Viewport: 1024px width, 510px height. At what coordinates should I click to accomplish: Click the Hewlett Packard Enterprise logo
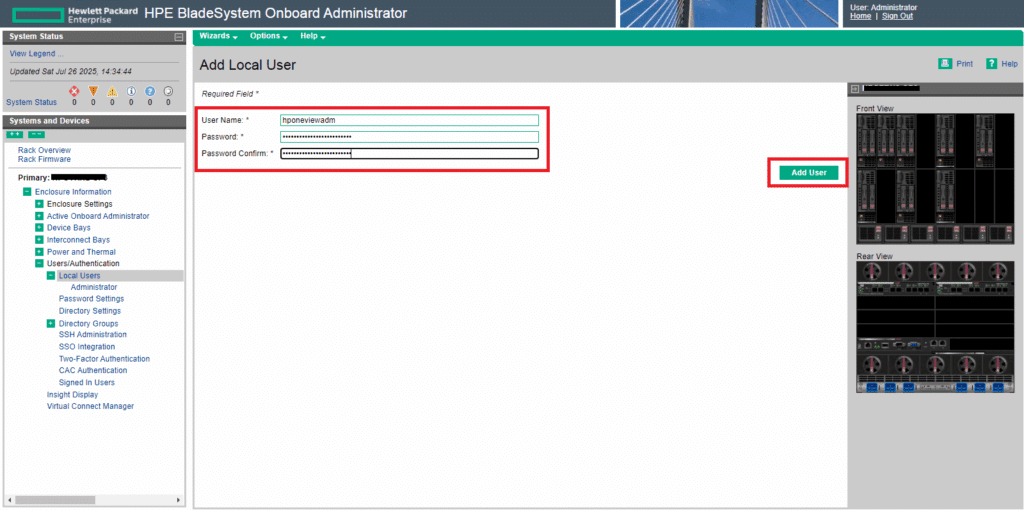pos(74,13)
